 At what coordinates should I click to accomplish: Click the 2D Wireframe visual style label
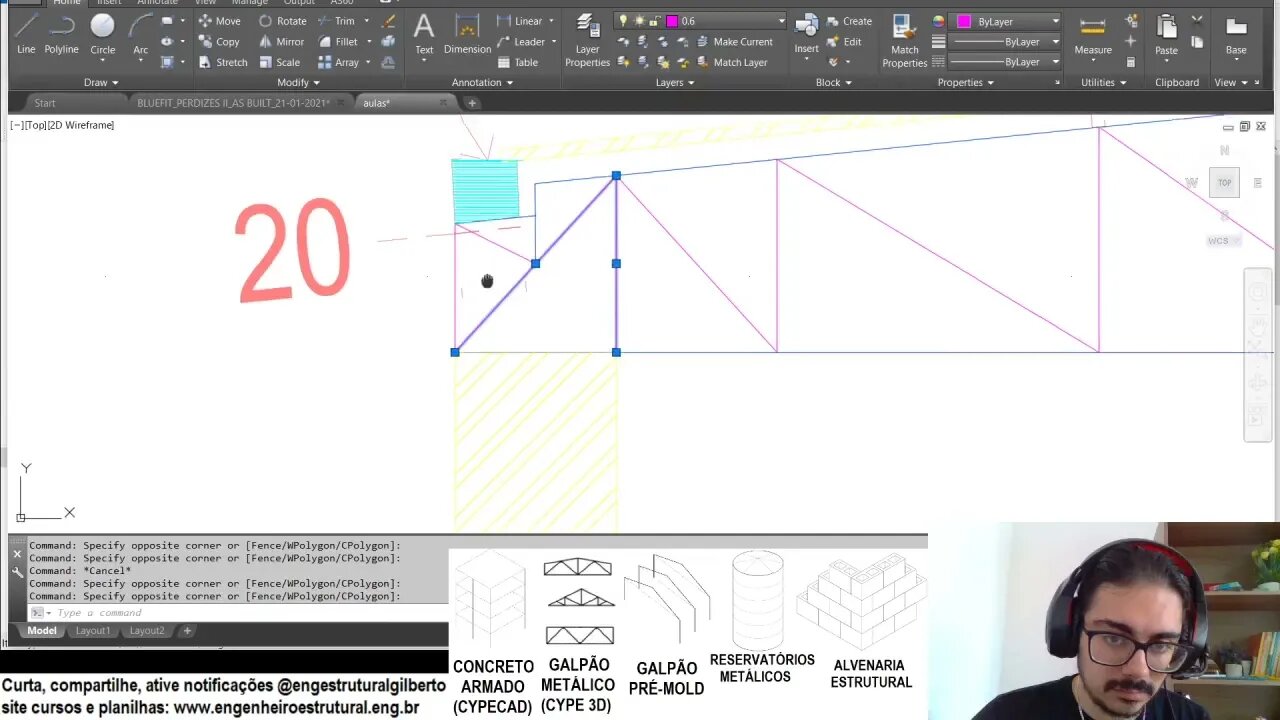click(82, 125)
